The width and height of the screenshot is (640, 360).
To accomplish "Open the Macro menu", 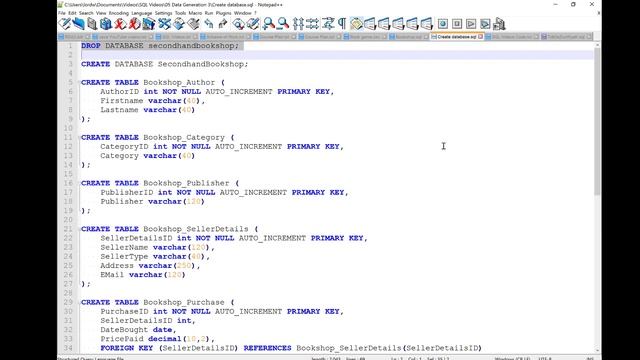I will pos(195,13).
